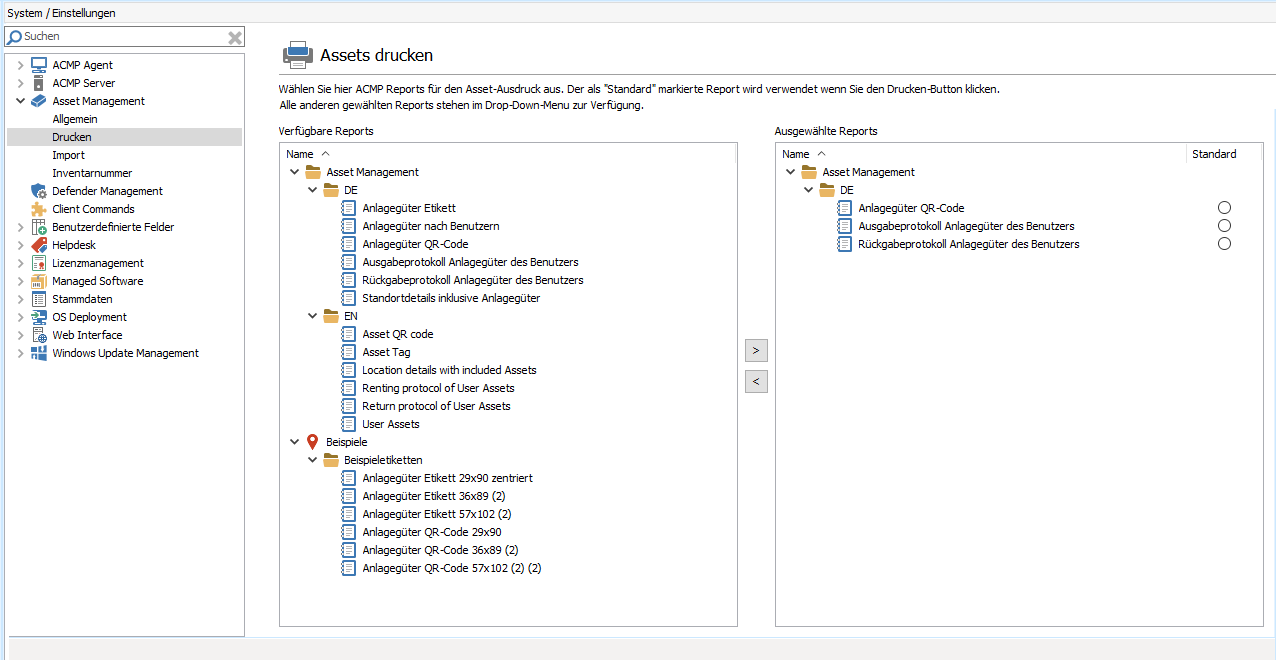
Task: Remove a report using the < button
Action: tap(755, 381)
